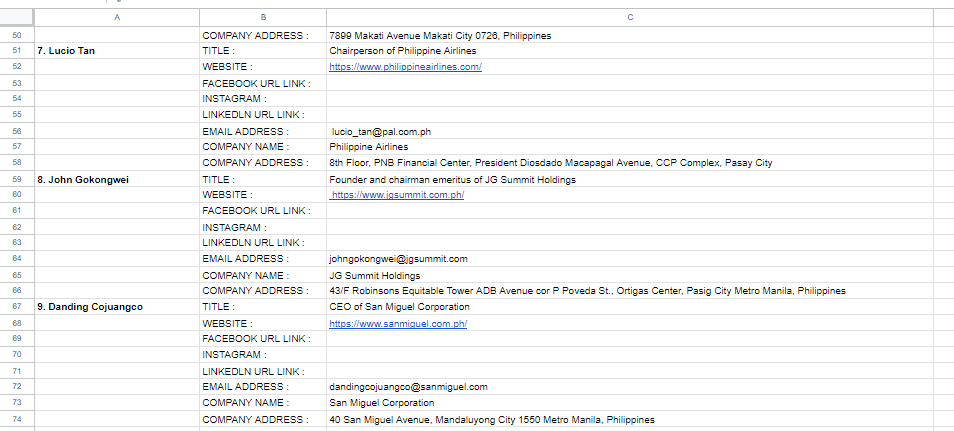Select the Robinsons Equitable Tower address cell
This screenshot has height=431, width=954.
coord(630,291)
